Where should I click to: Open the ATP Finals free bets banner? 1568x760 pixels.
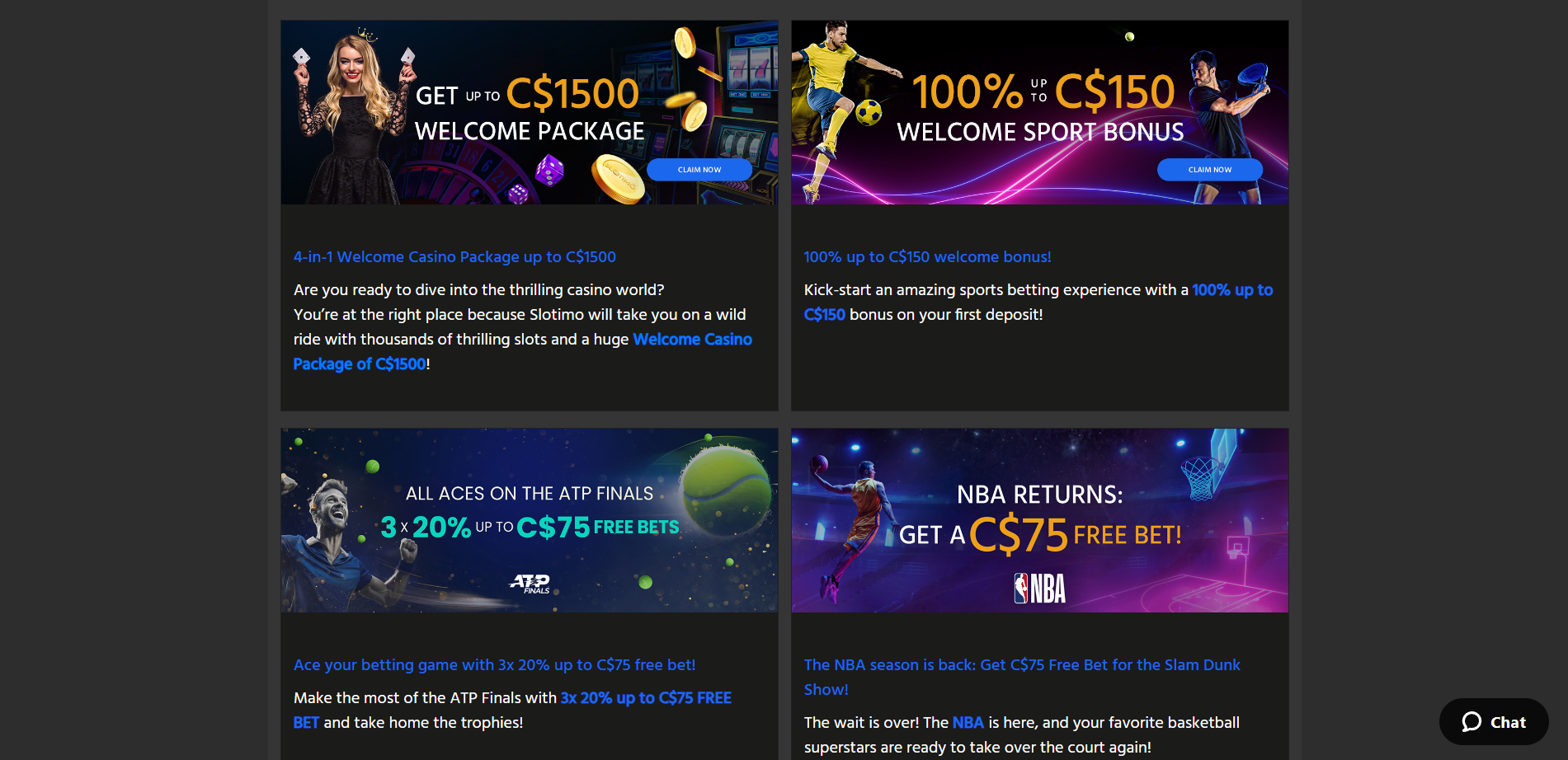coord(530,520)
